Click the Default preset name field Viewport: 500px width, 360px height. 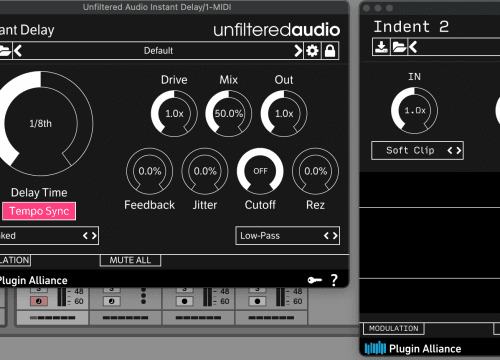point(158,51)
